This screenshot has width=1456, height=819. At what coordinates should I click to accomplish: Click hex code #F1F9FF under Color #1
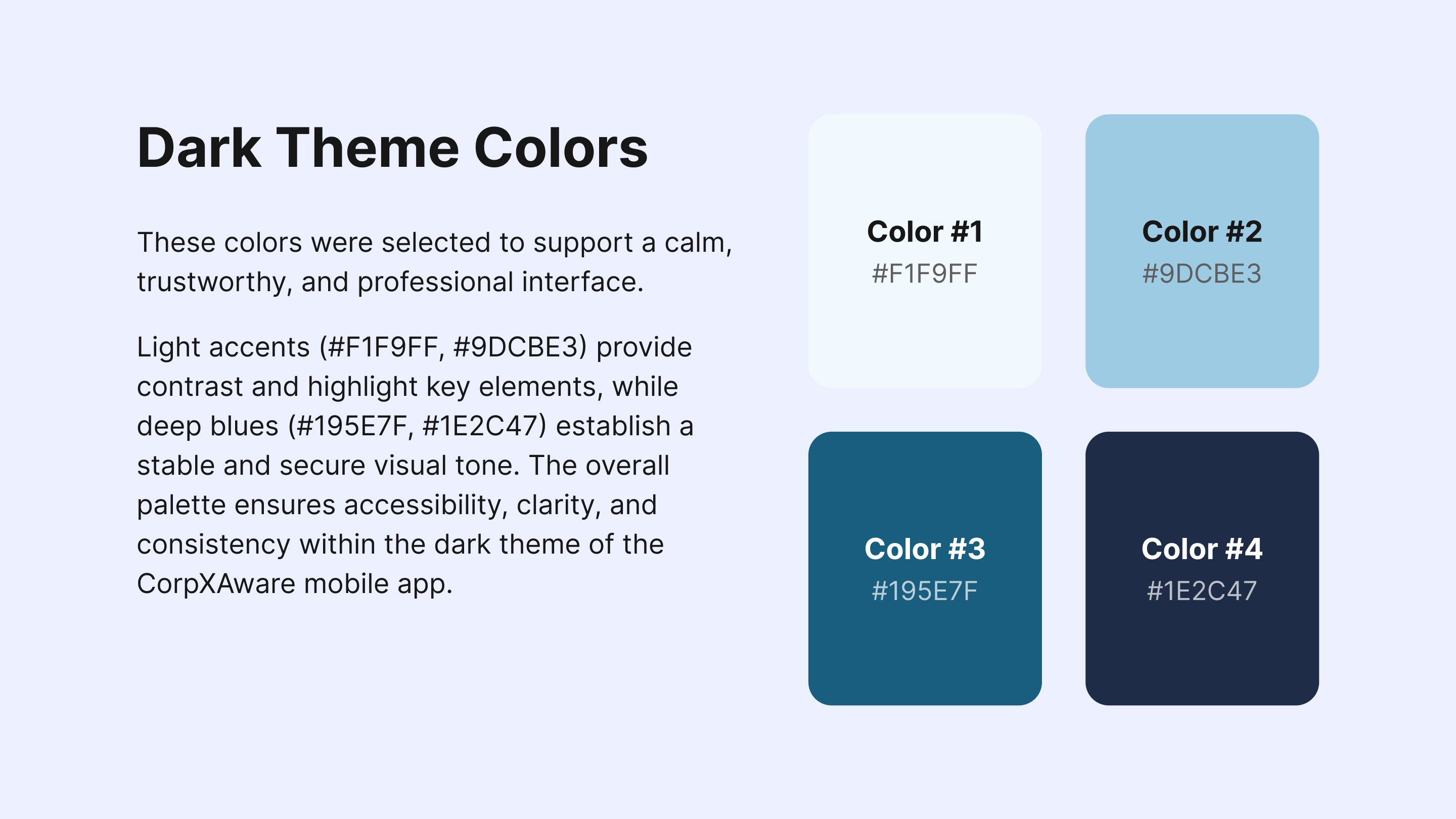[x=925, y=274]
